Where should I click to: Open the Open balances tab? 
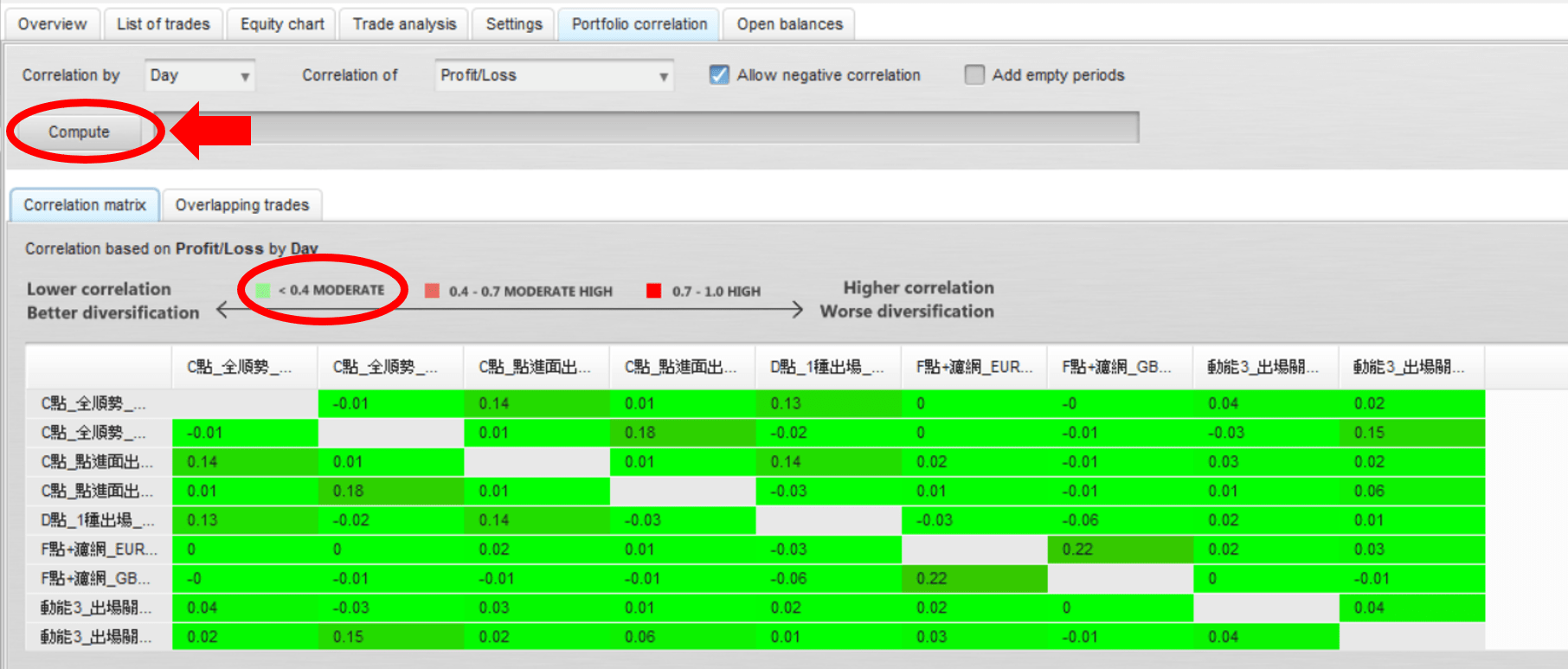(789, 24)
